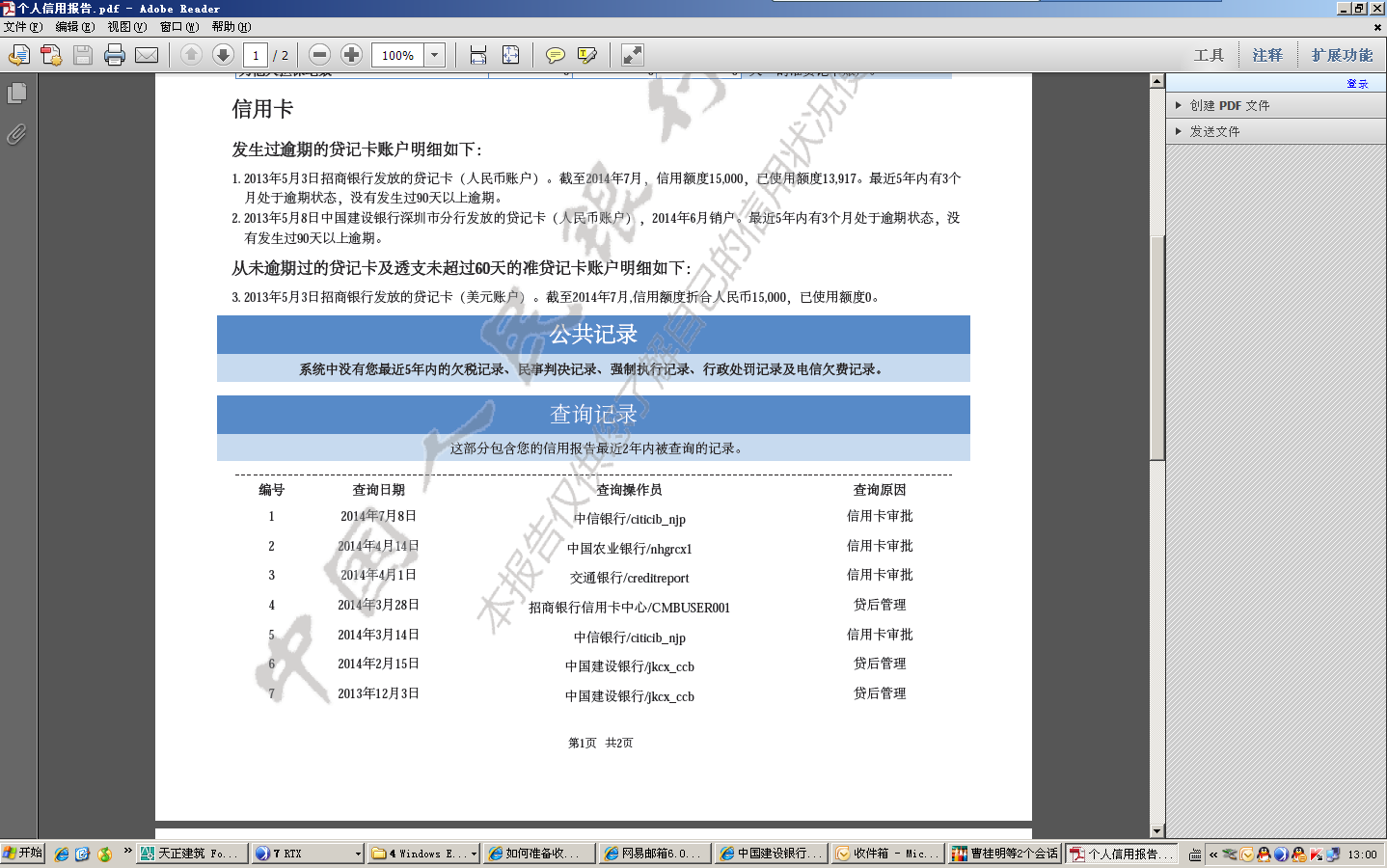
Task: Click query operator 中信银行/citicib_njp in row 1
Action: (630, 519)
